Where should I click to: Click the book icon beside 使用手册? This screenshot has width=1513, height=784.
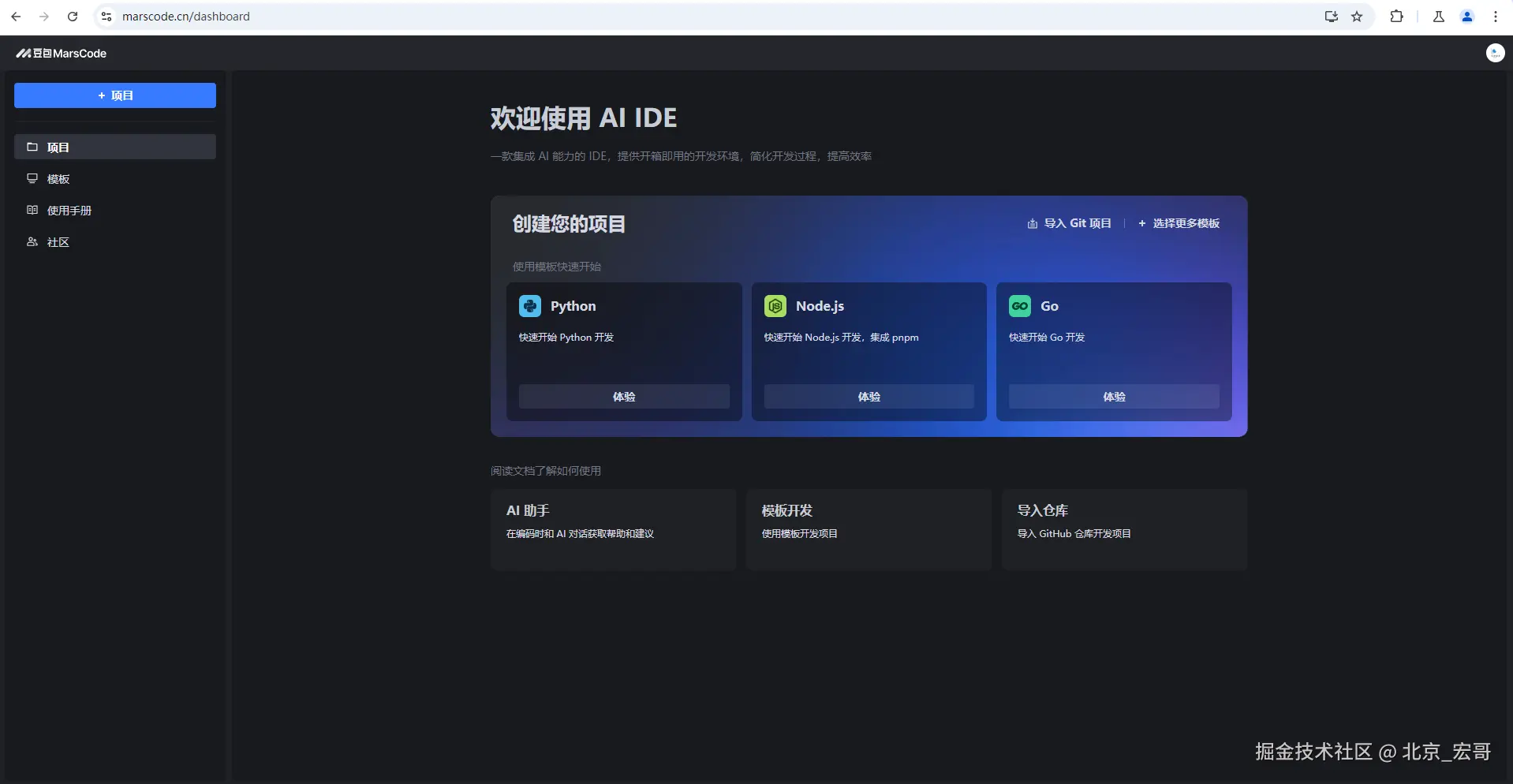click(x=32, y=210)
